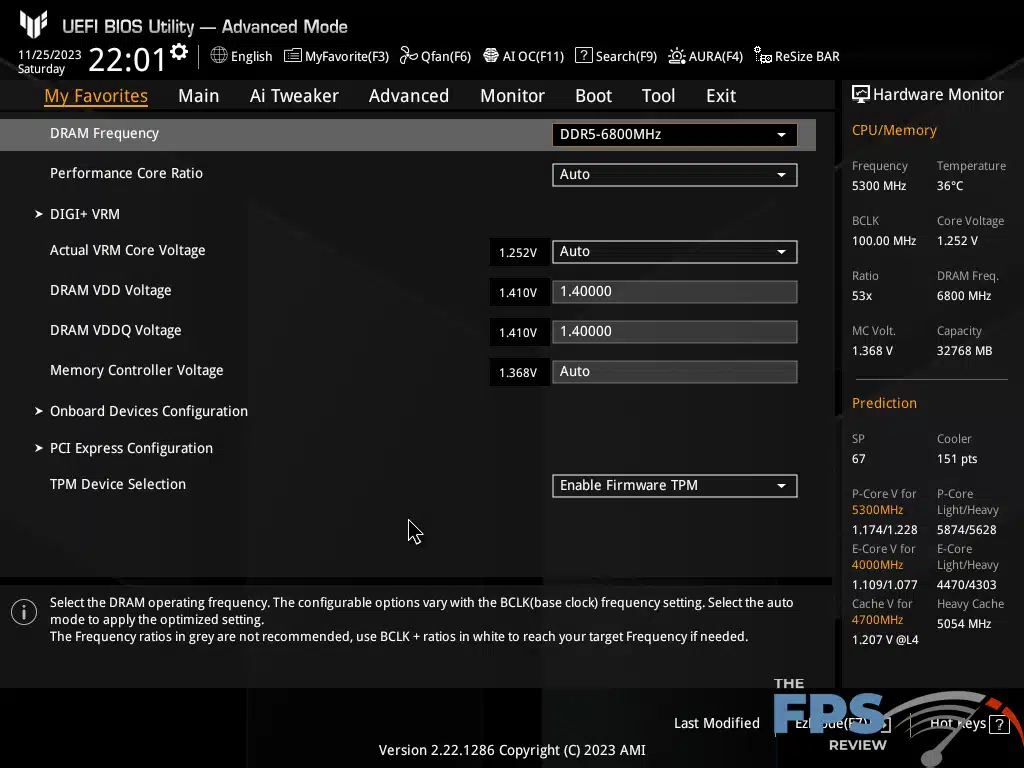Open the Ai Tweaker tab
This screenshot has height=768, width=1024.
pyautogui.click(x=294, y=96)
